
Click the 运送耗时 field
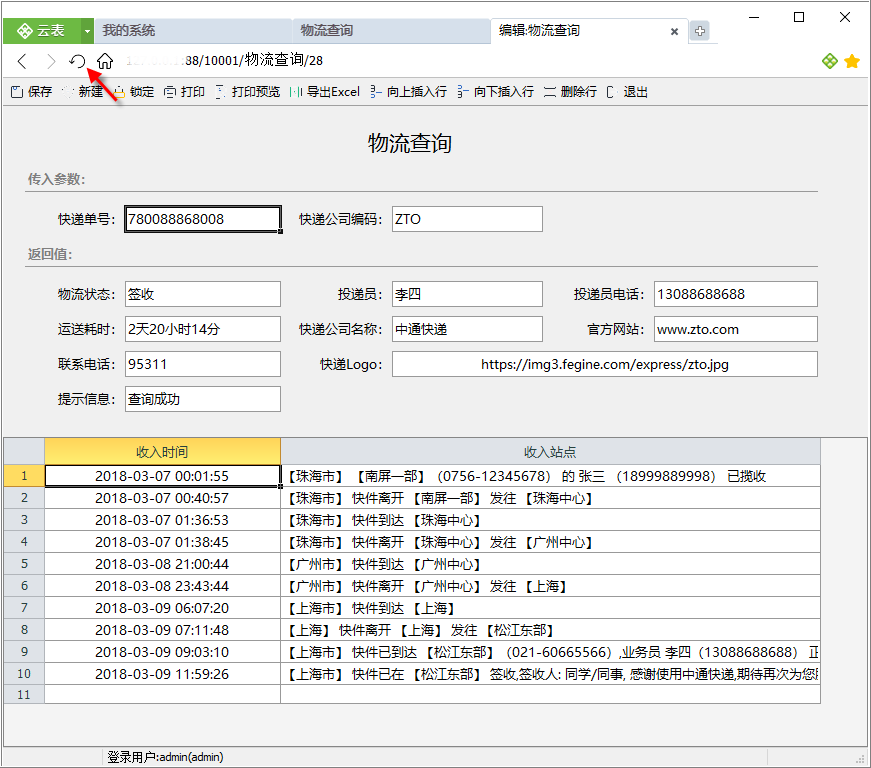point(203,329)
